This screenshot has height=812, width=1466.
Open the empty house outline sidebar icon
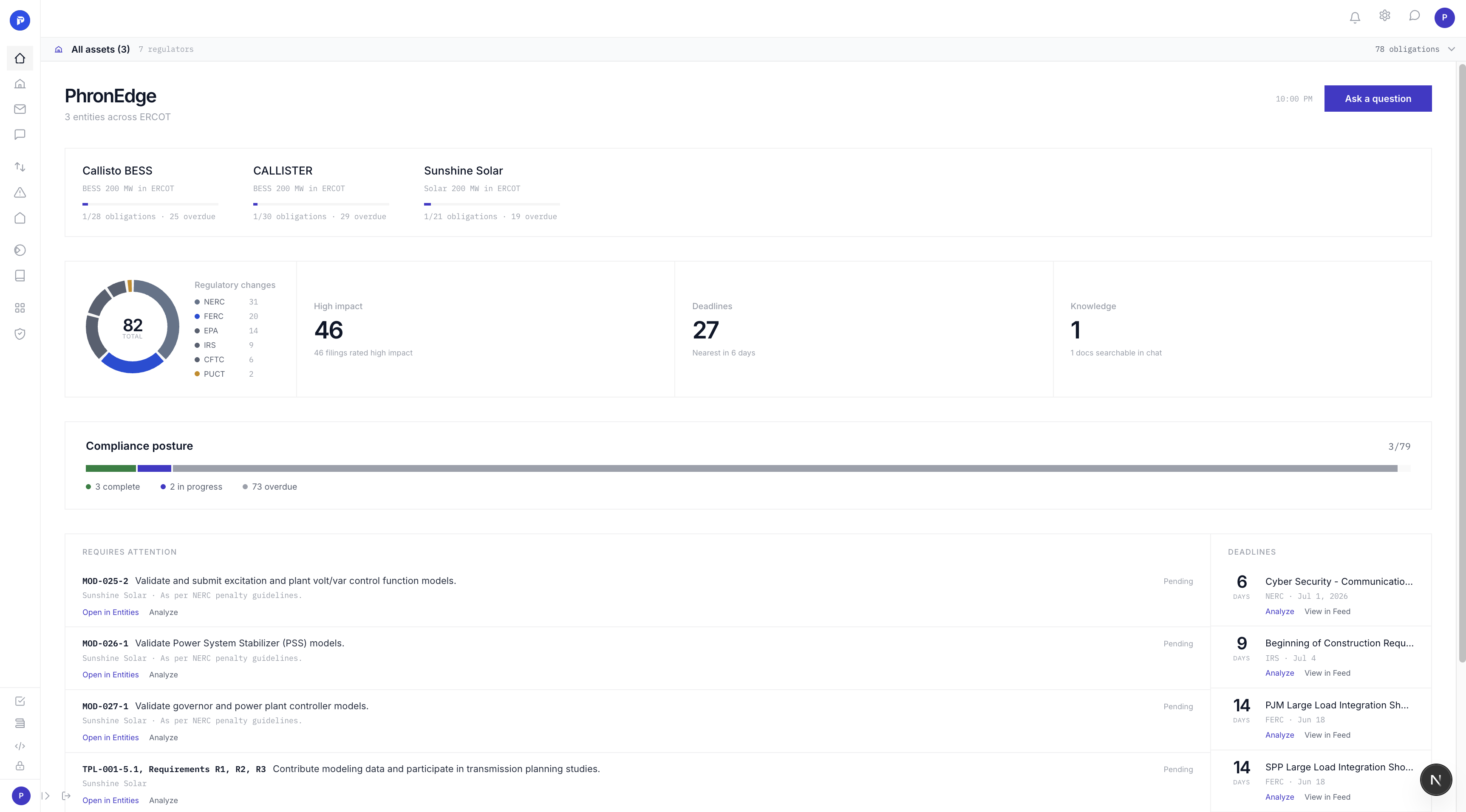[x=20, y=218]
